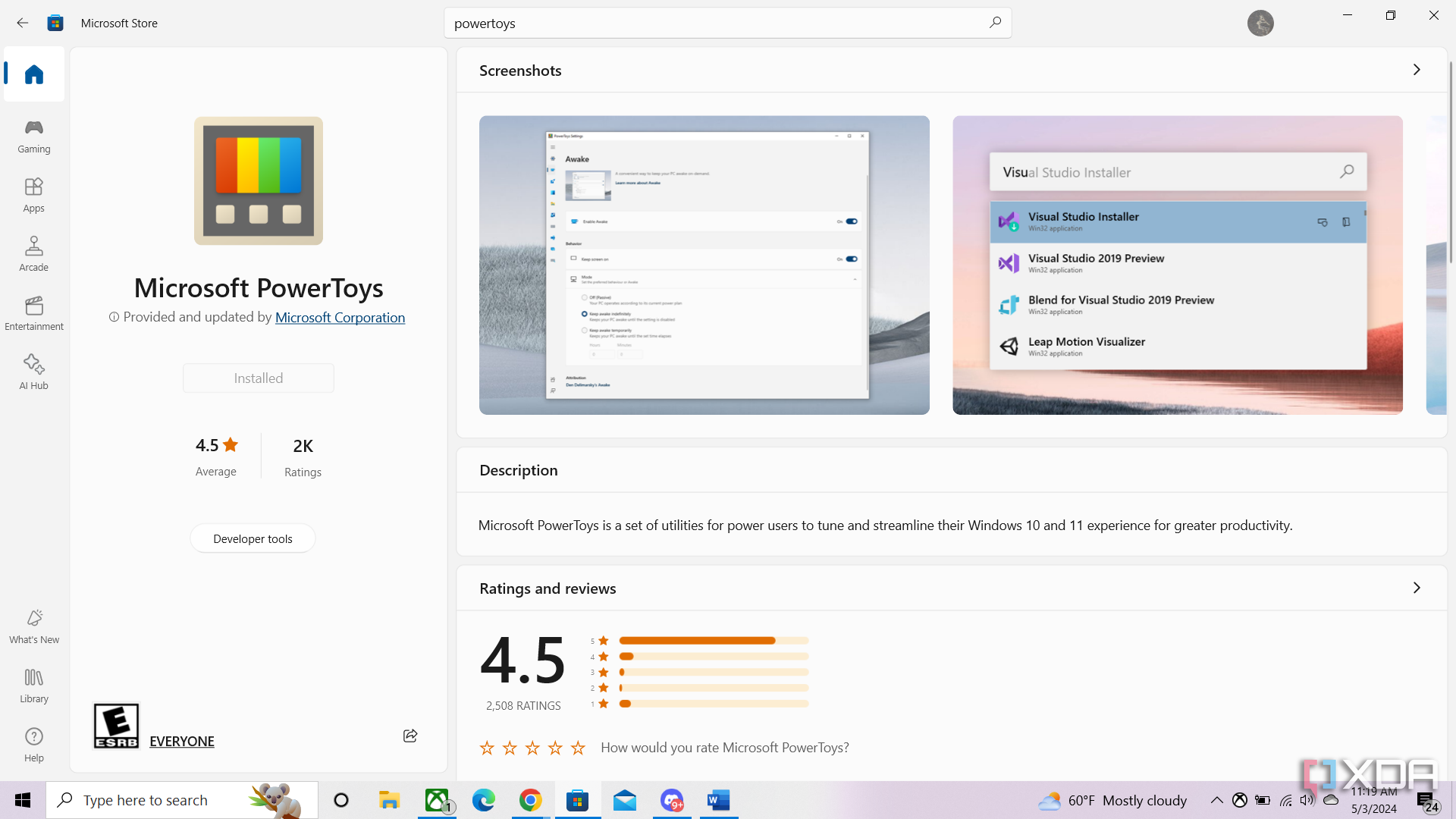Click the battery tray icon
The width and height of the screenshot is (1456, 819).
(x=1263, y=800)
